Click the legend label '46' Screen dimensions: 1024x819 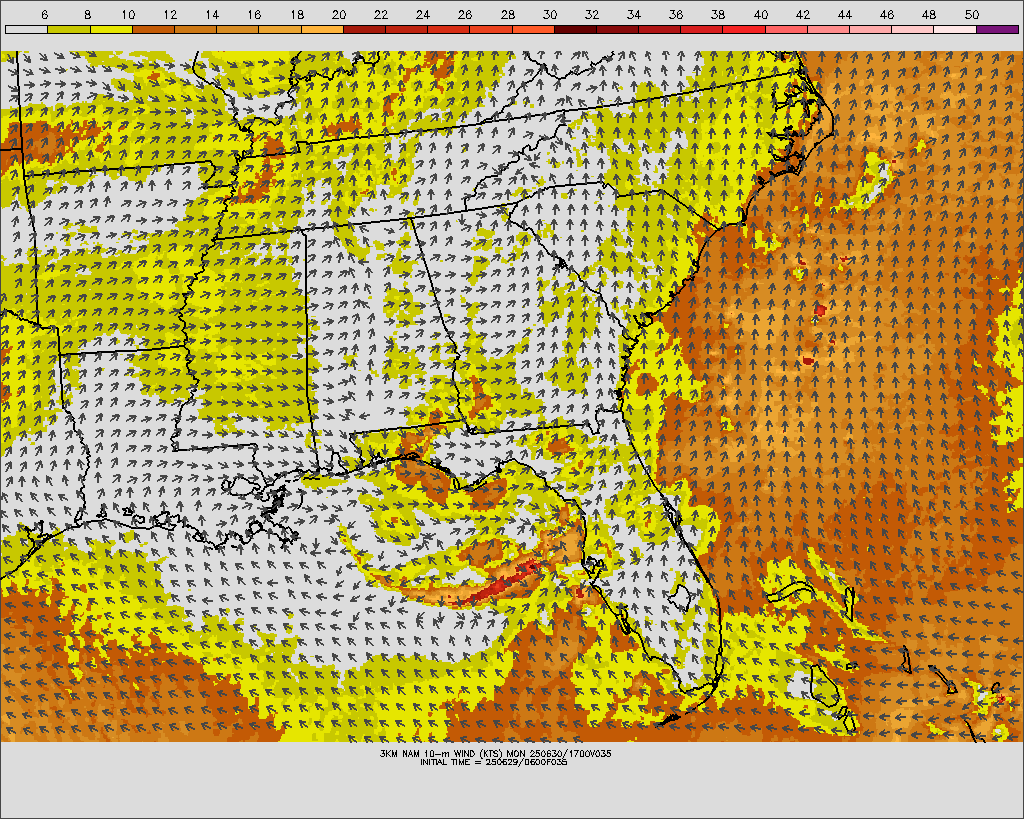click(887, 14)
